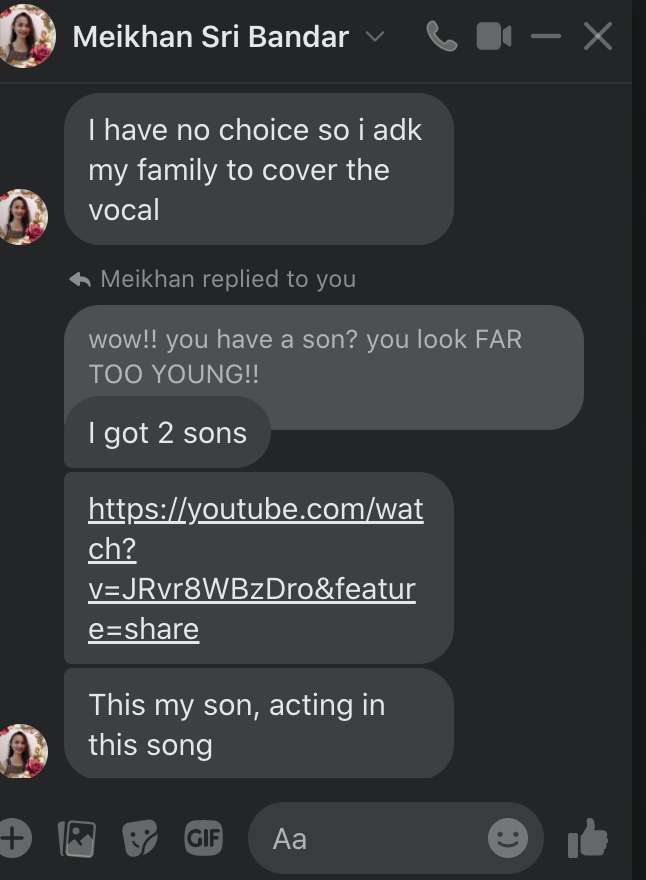This screenshot has width=646, height=880.
Task: Send a thumbs-up like
Action: tap(588, 838)
